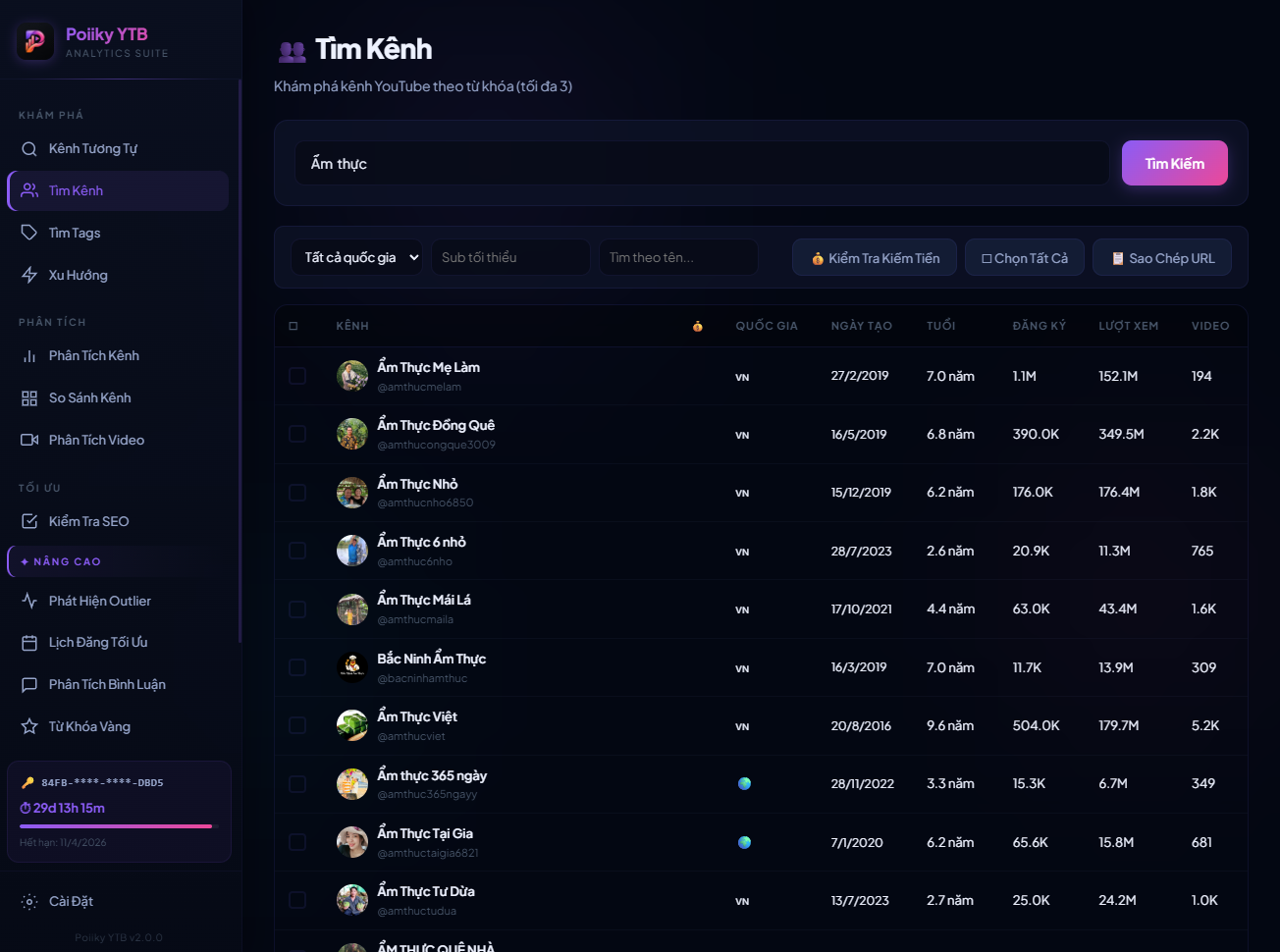Screen dimensions: 1280x952
Task: Open Cài Đặt settings gear icon
Action: click(29, 902)
